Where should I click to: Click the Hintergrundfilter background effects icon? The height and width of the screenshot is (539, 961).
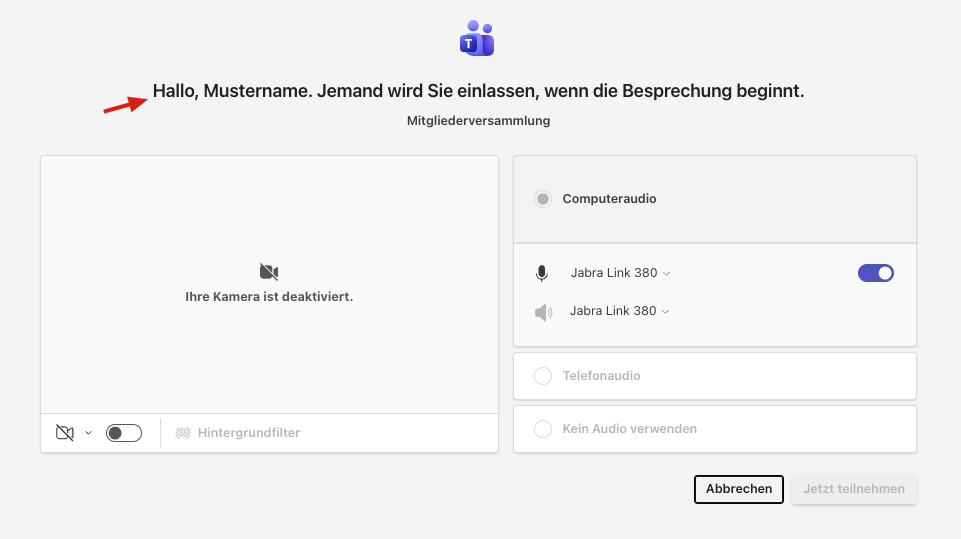[183, 433]
